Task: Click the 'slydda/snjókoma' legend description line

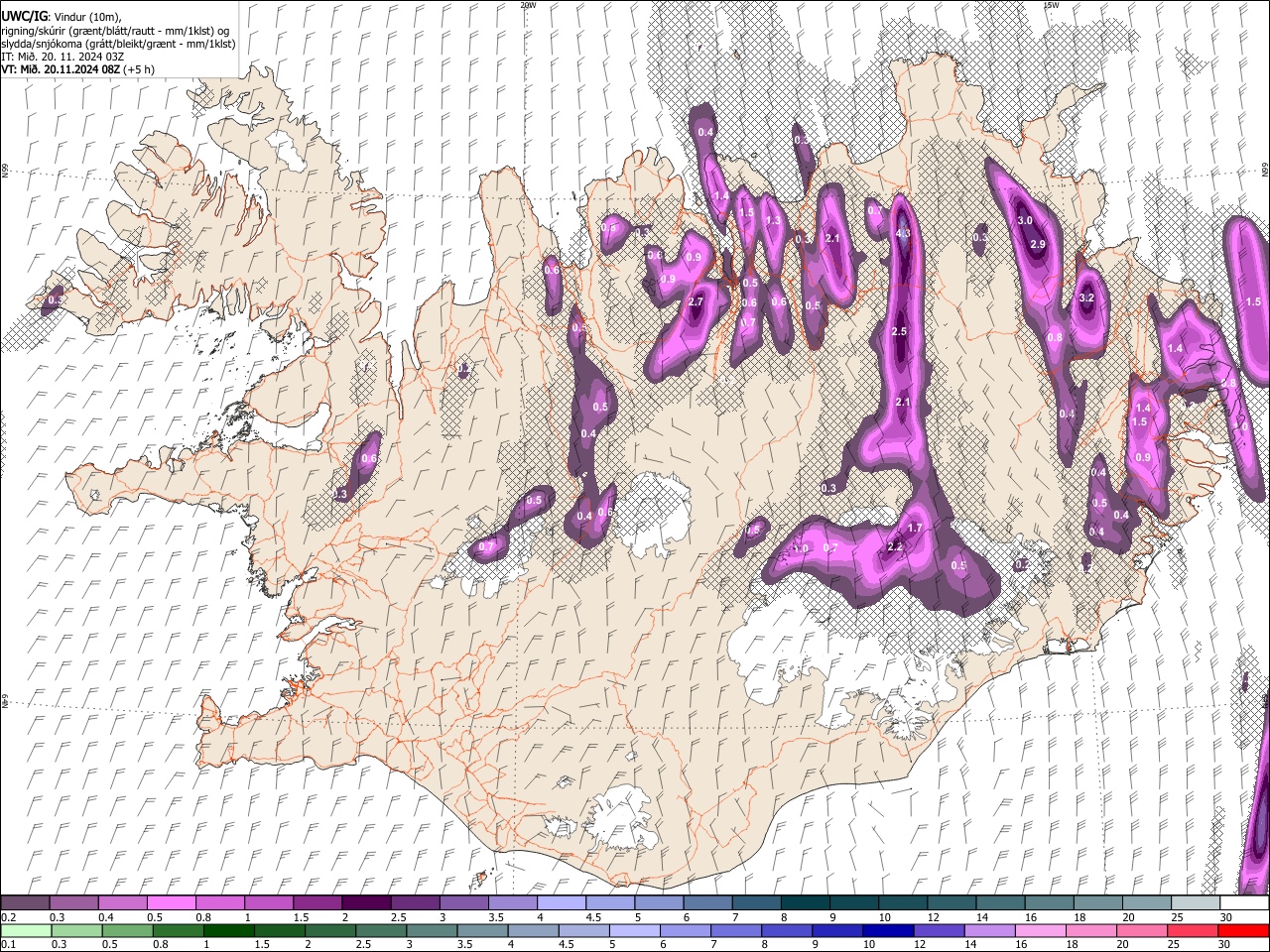Action: coord(118,44)
